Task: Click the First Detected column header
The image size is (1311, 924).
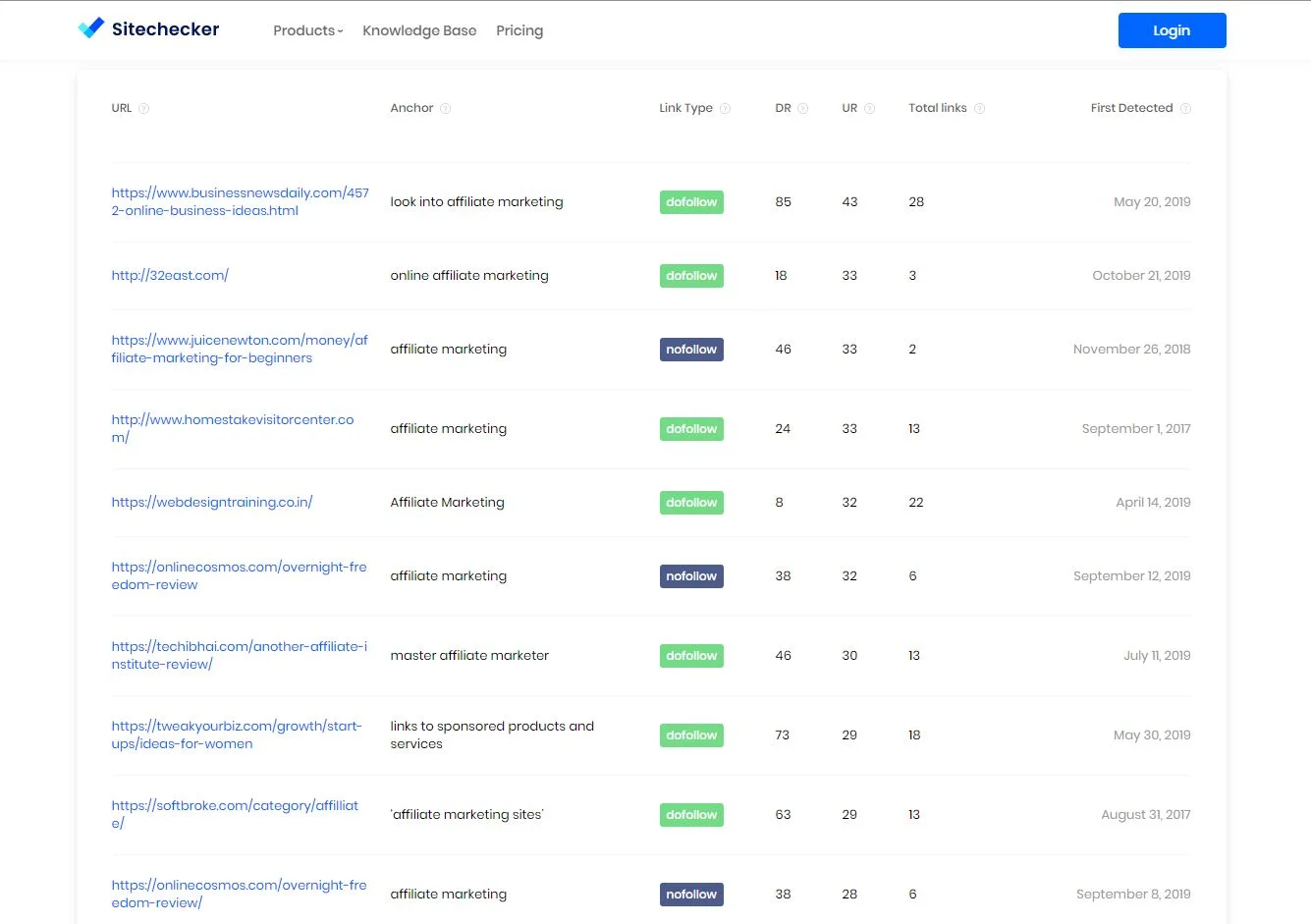Action: [x=1131, y=108]
